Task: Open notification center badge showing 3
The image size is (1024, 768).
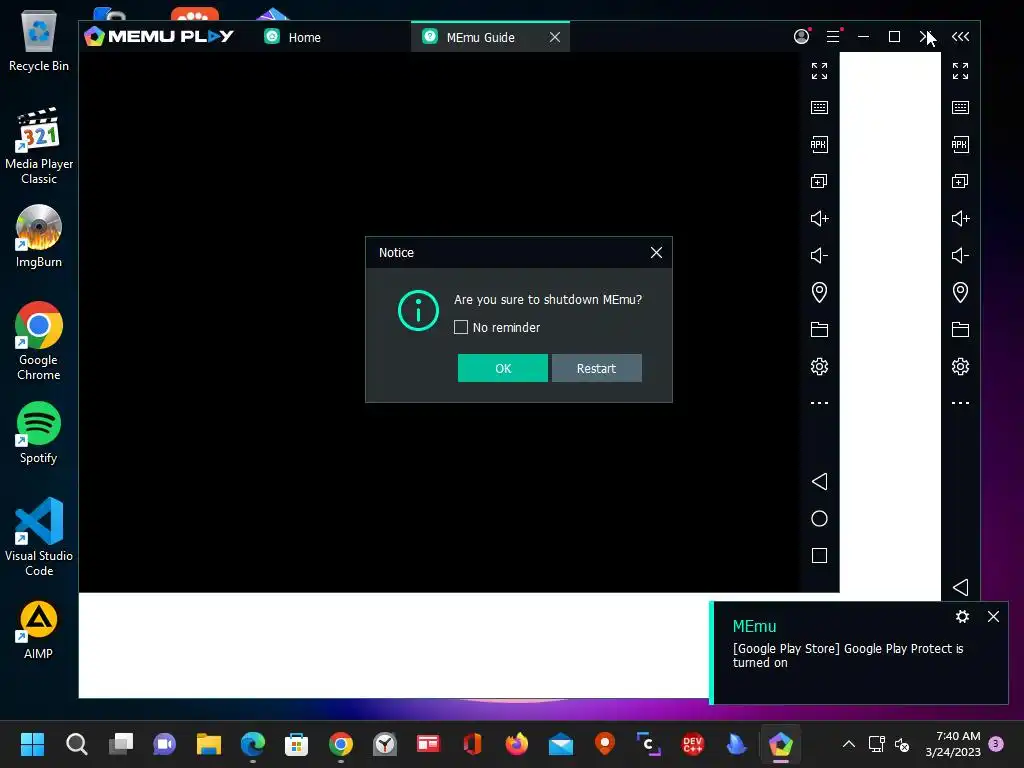Action: tap(996, 743)
